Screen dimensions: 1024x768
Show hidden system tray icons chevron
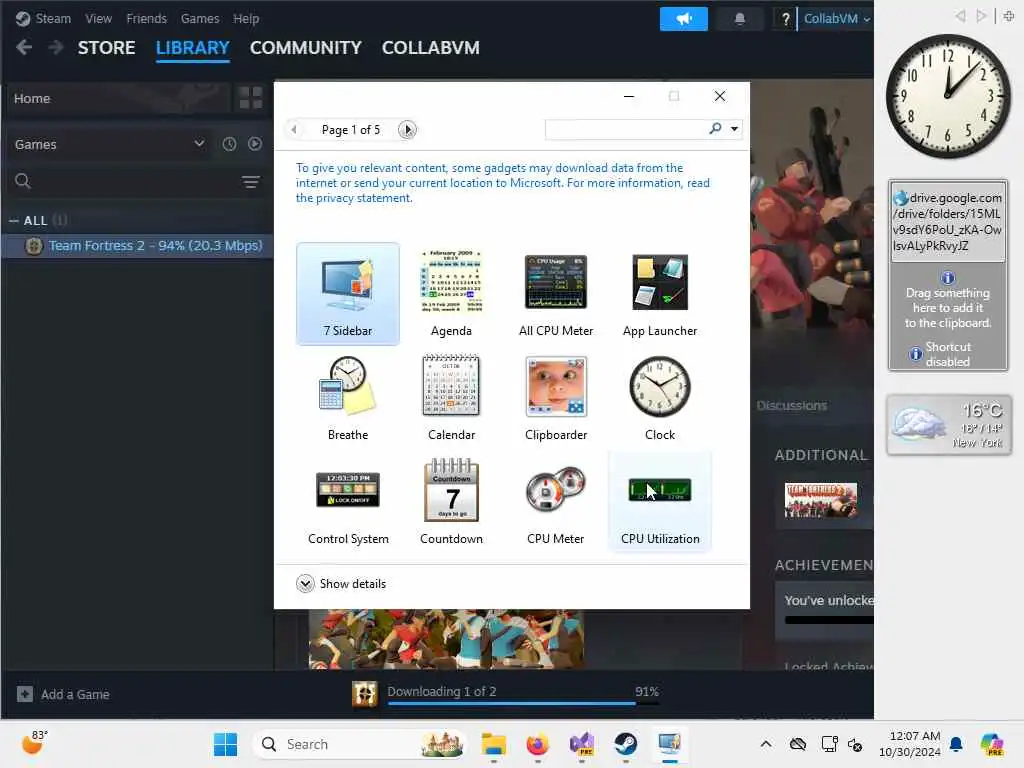pyautogui.click(x=766, y=744)
